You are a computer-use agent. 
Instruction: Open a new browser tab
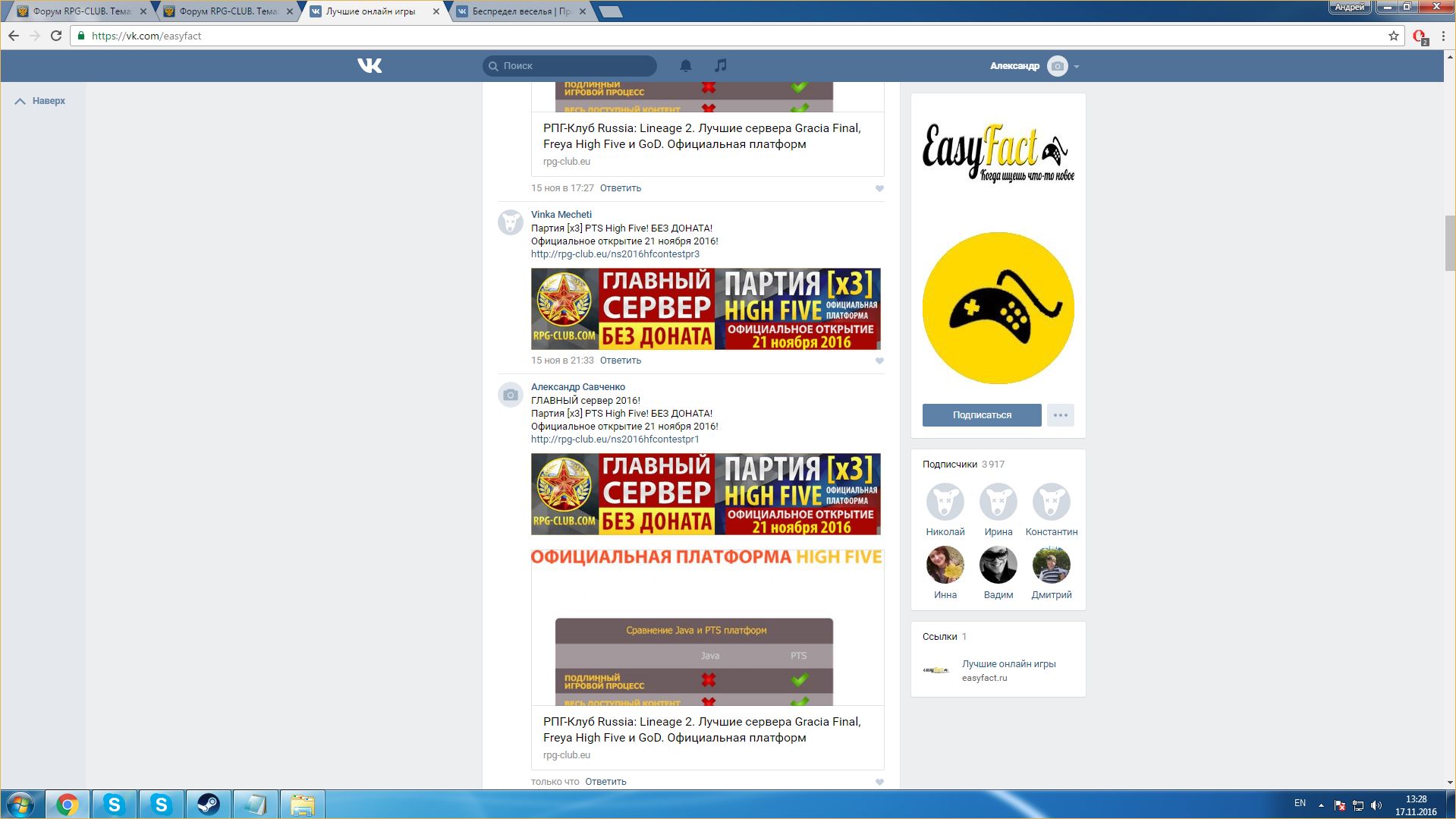(x=610, y=11)
